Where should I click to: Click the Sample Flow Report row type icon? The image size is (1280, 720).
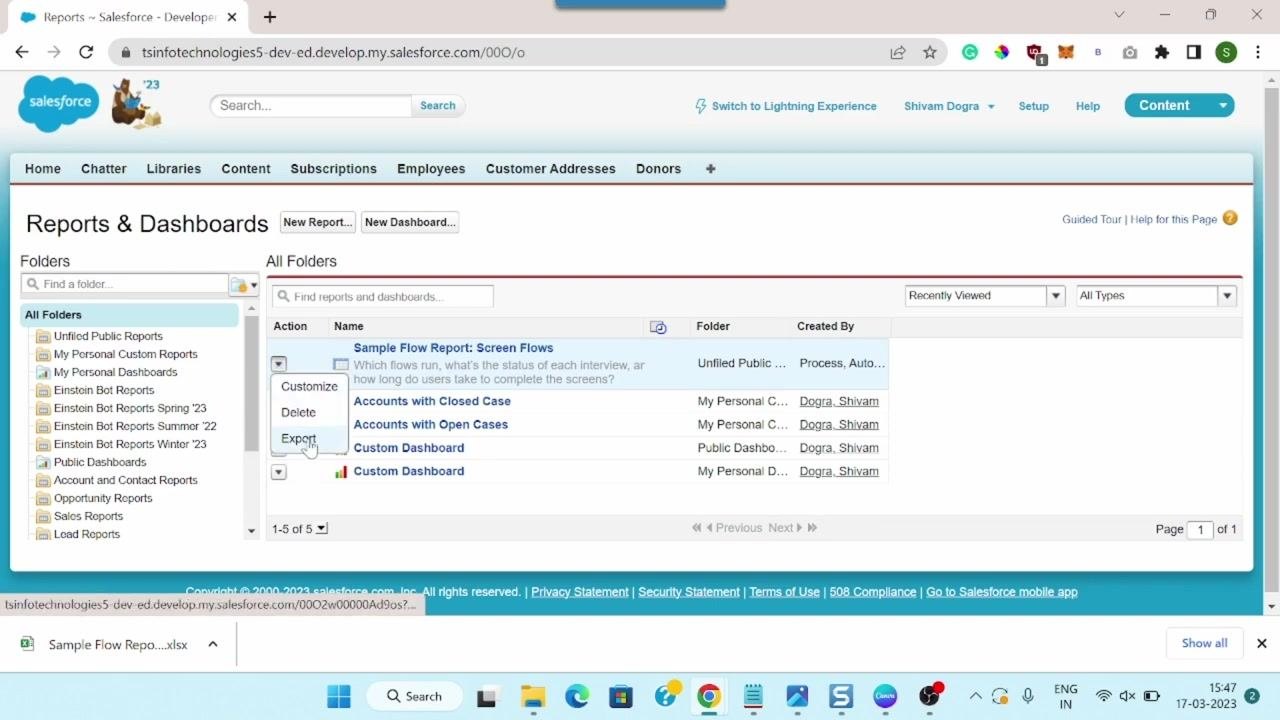tap(341, 365)
